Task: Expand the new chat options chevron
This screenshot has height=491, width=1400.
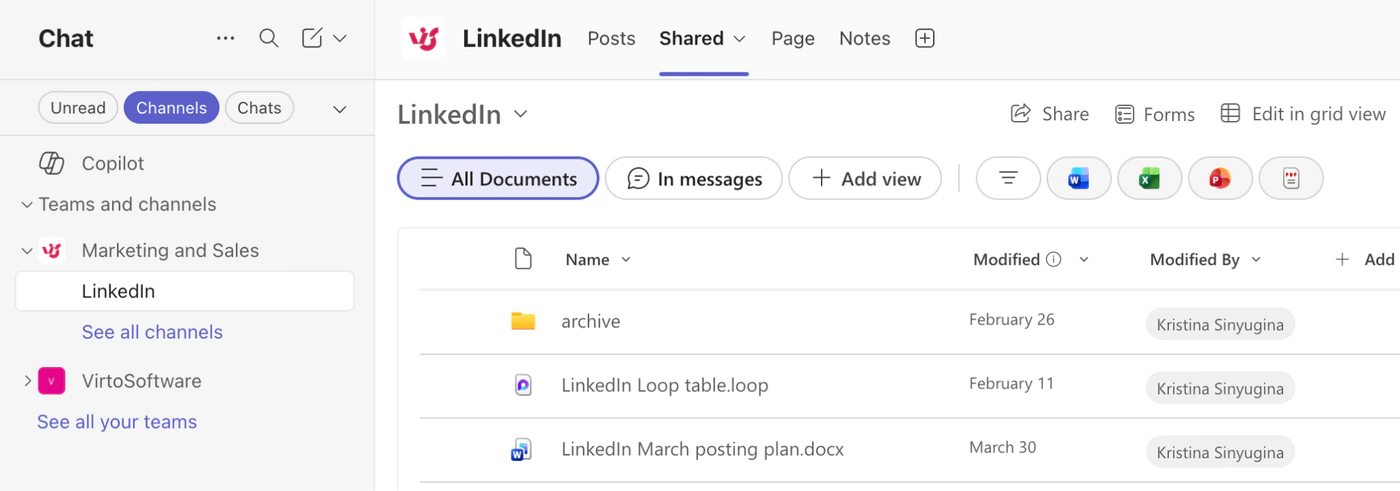Action: tap(340, 38)
